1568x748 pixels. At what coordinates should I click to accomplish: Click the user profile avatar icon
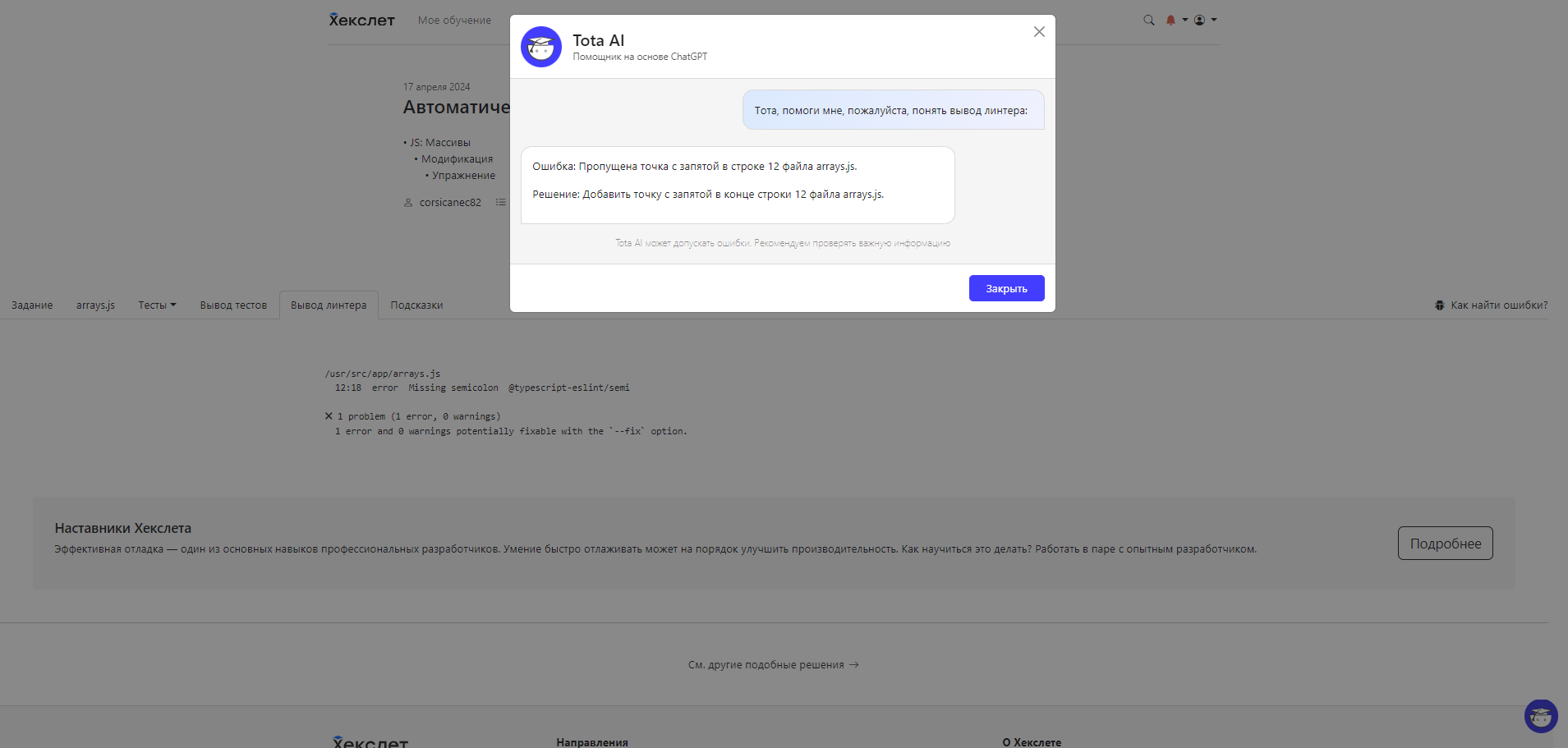1199,21
